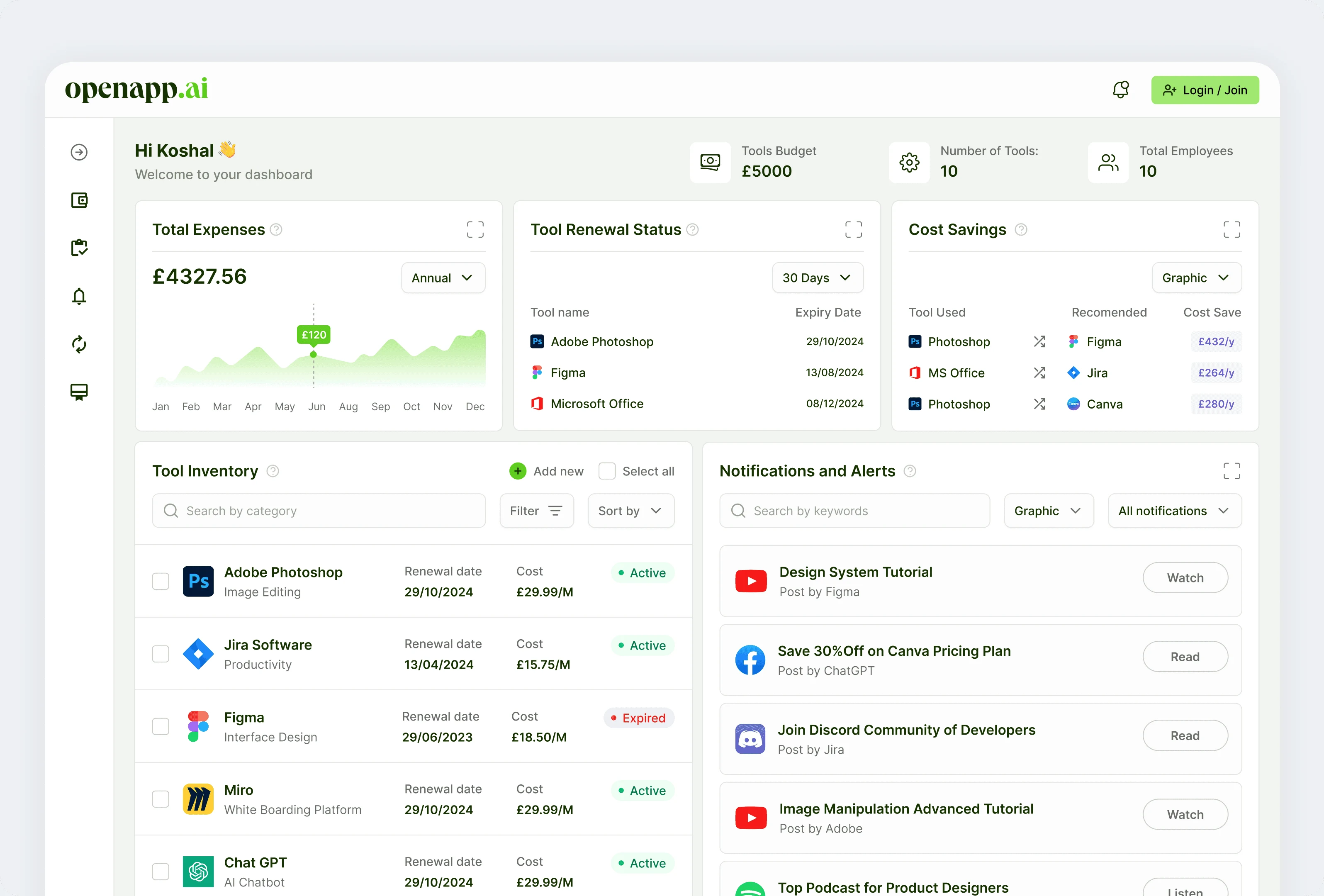1324x896 pixels.
Task: Open the wallet icon in the sidebar
Action: [x=79, y=200]
